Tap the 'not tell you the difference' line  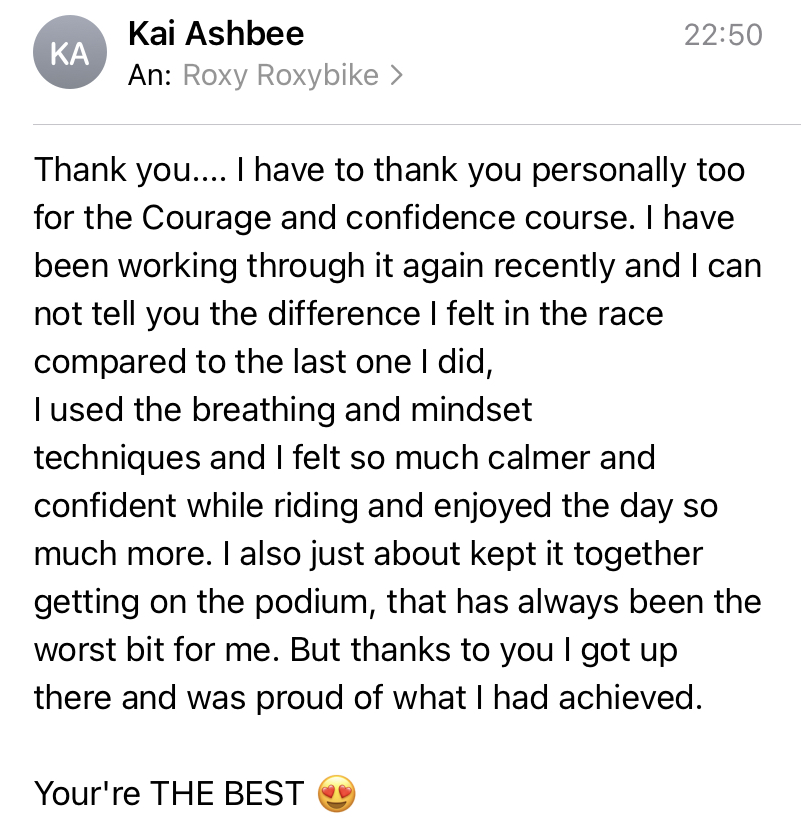click(x=348, y=314)
